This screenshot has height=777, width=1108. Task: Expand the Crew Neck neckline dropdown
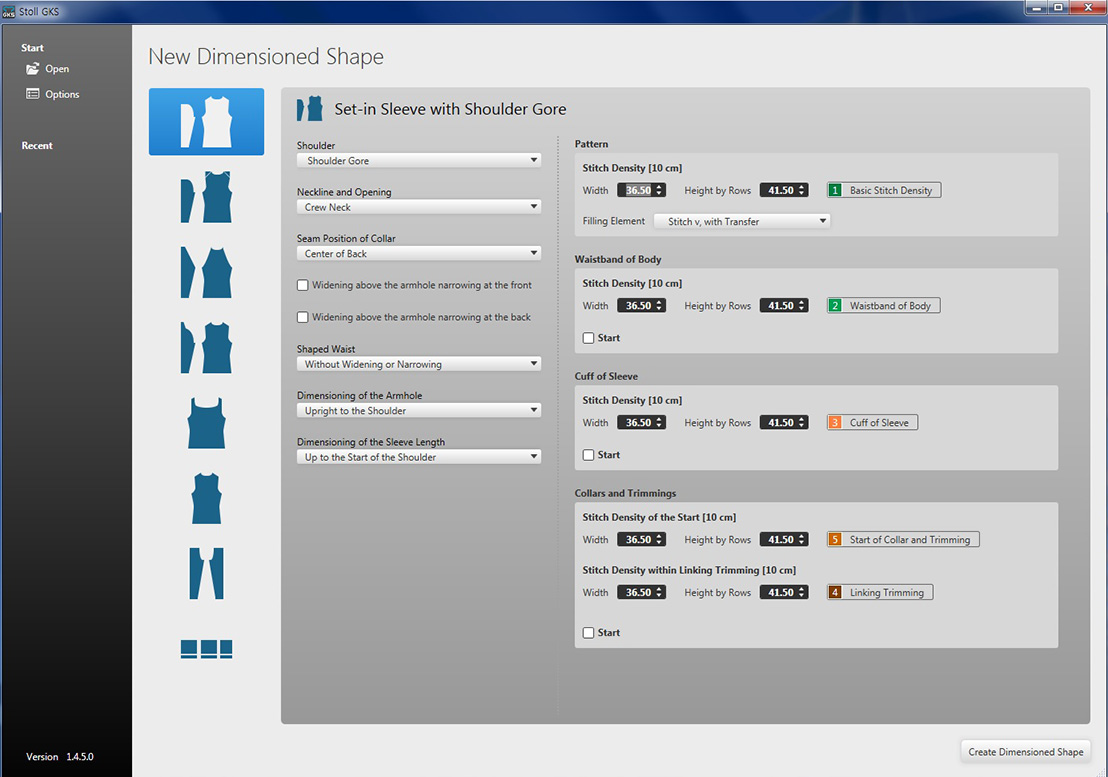pos(419,207)
